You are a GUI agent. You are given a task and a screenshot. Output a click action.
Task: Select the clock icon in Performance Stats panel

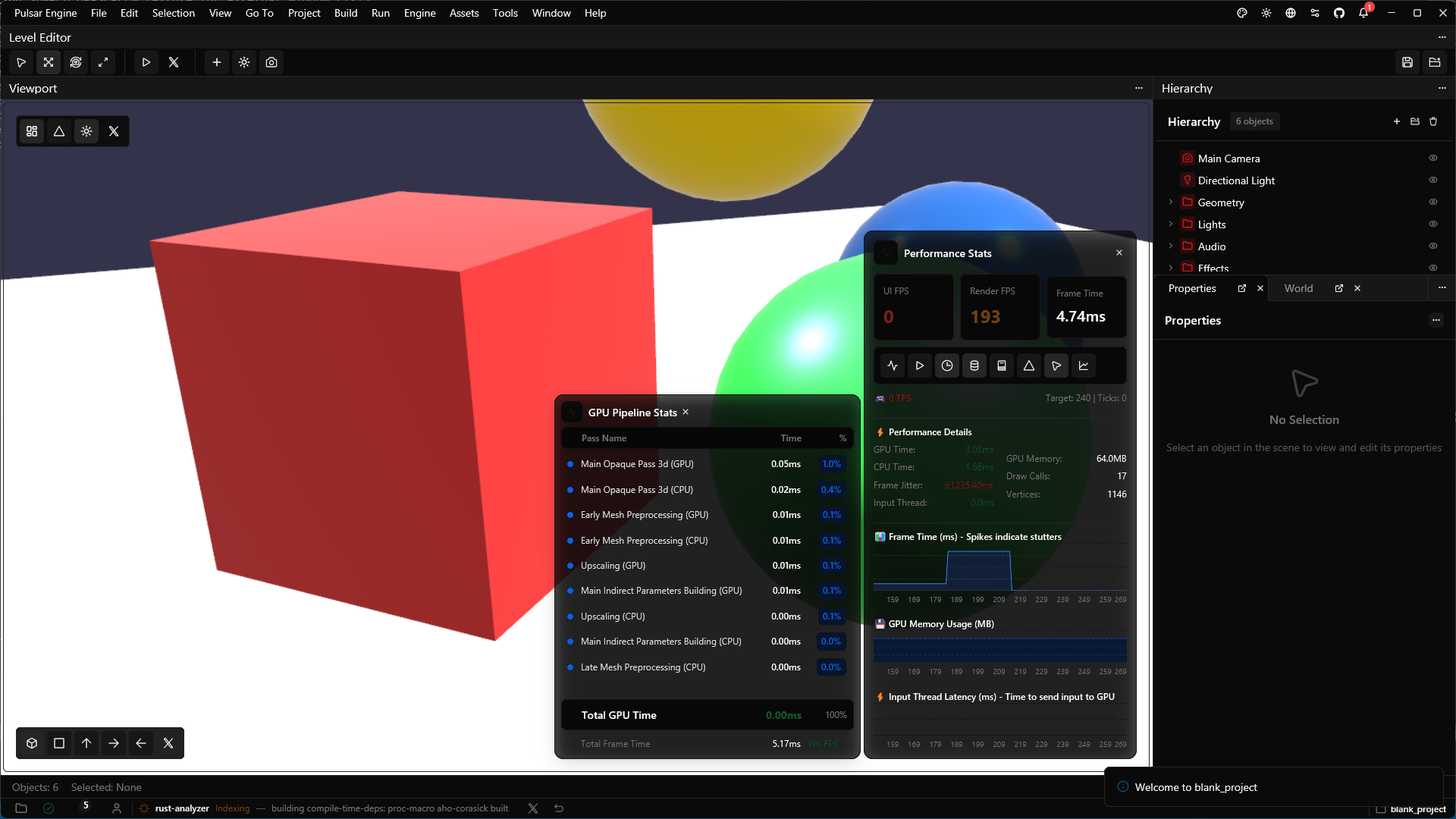(946, 366)
